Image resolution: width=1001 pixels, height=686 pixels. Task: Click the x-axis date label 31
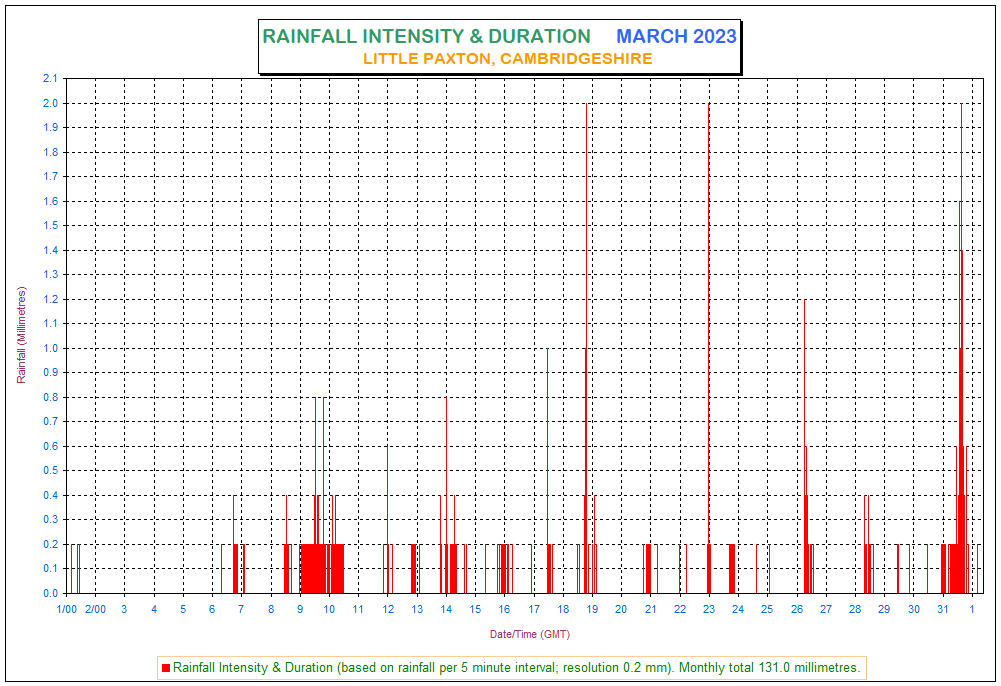[x=943, y=609]
